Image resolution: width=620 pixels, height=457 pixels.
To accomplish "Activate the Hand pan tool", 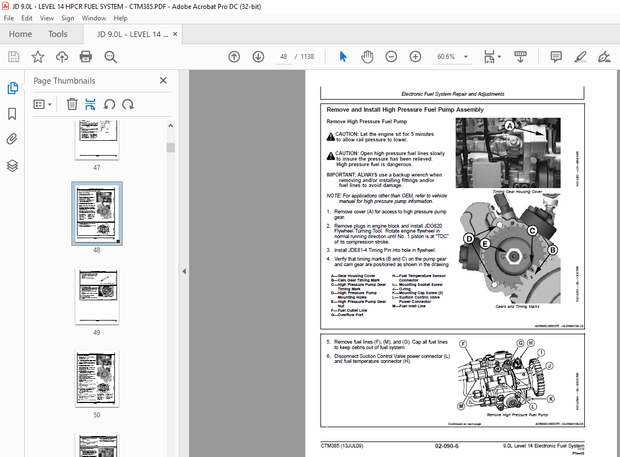I will [x=367, y=57].
